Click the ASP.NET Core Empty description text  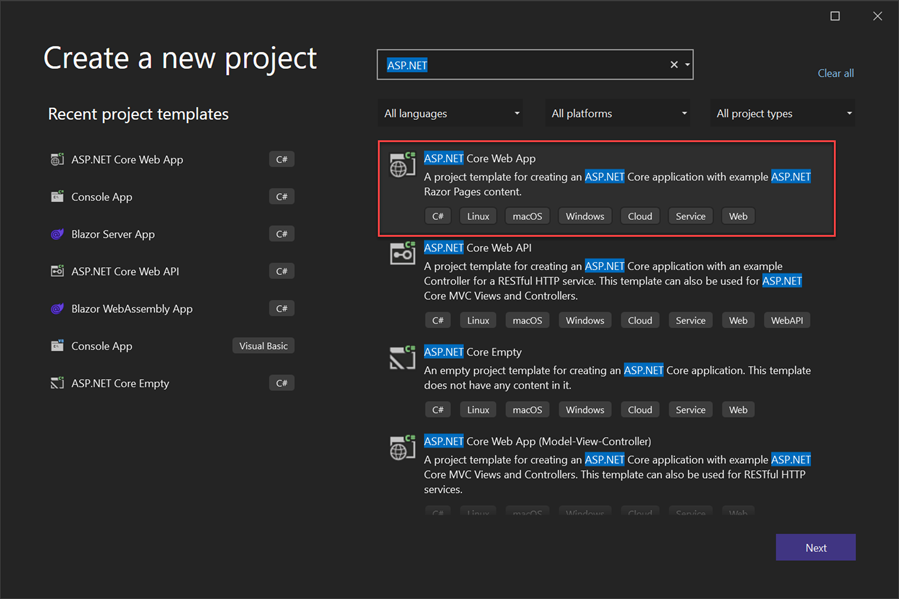618,378
